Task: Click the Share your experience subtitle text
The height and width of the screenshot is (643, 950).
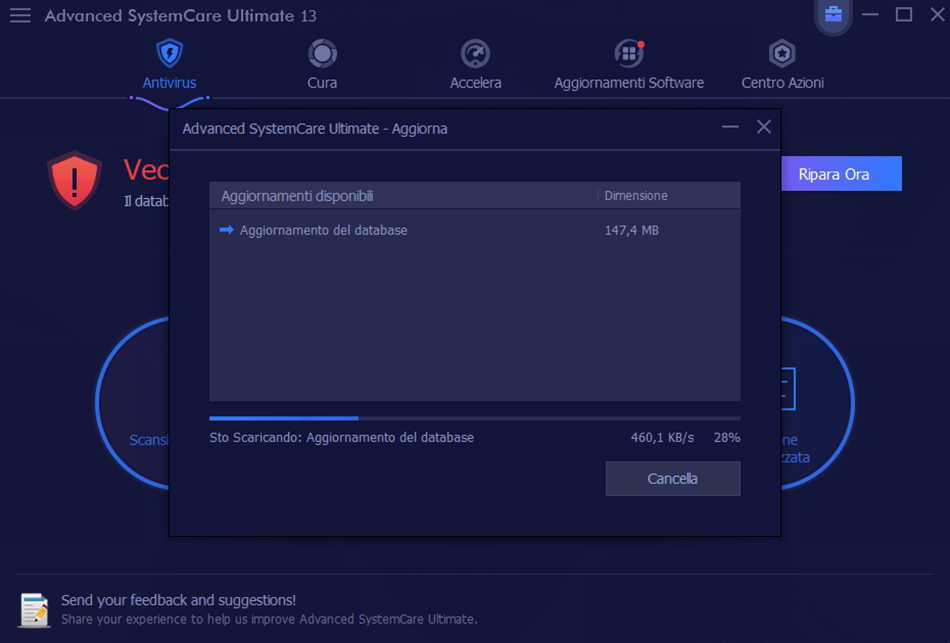Action: point(270,619)
